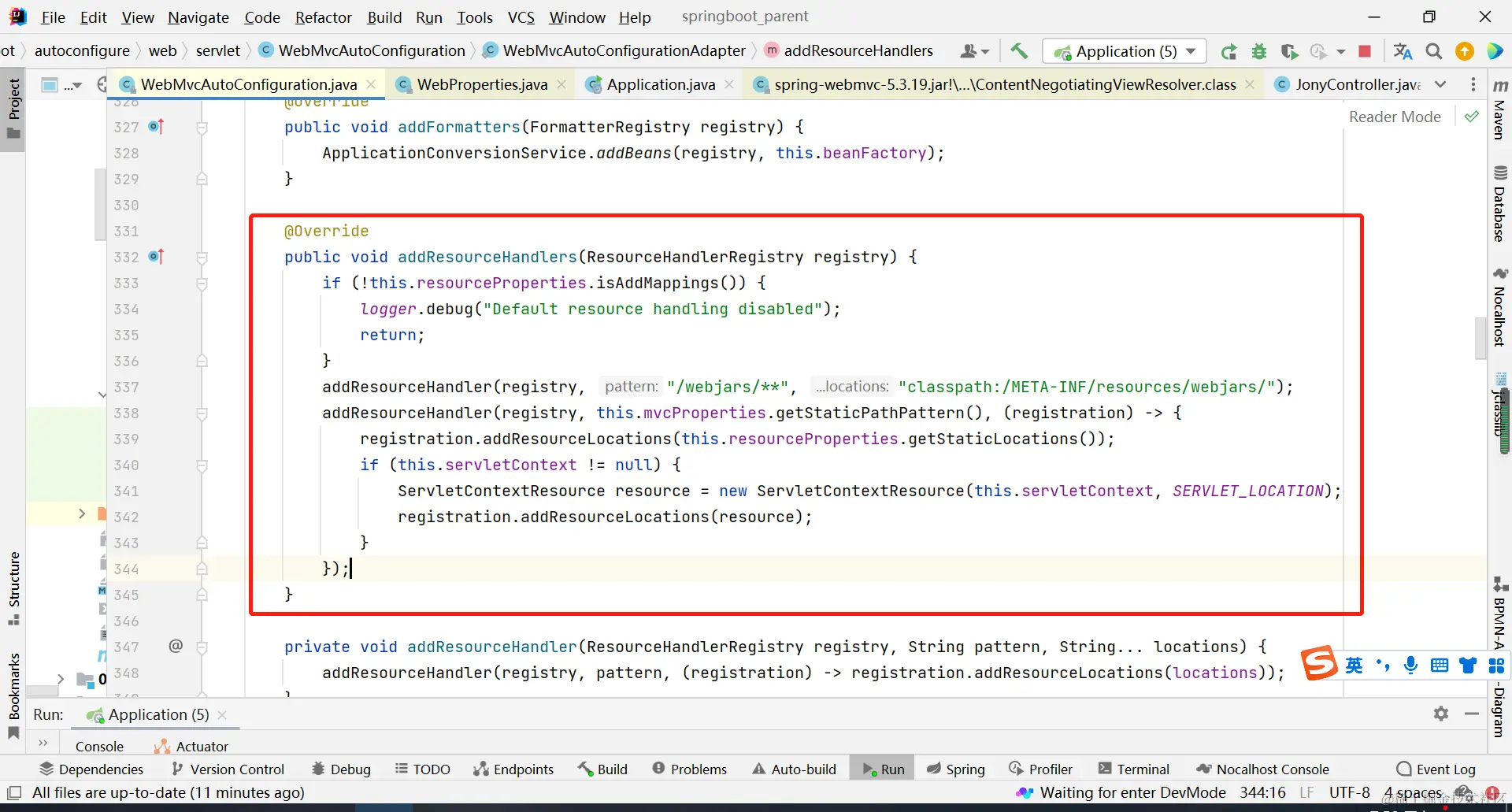
Task: Toggle the Bookmarks tool window
Action: point(13,696)
